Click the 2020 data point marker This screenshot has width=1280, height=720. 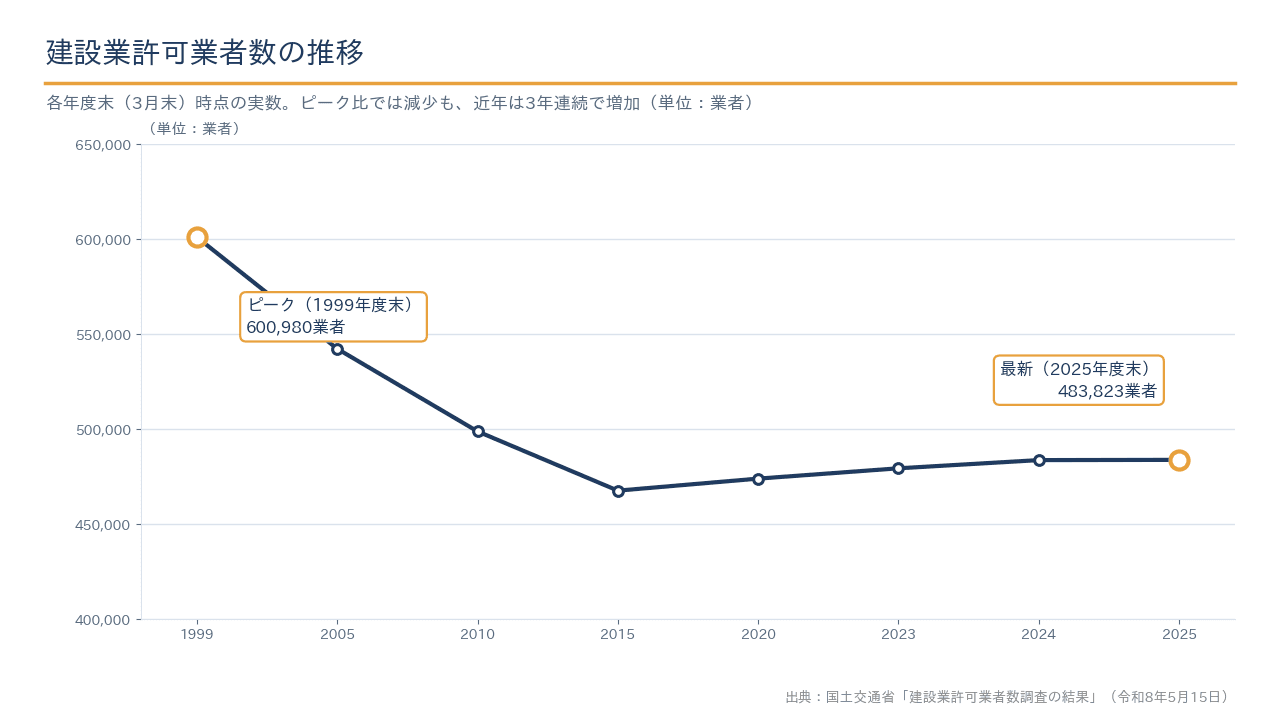pos(758,479)
